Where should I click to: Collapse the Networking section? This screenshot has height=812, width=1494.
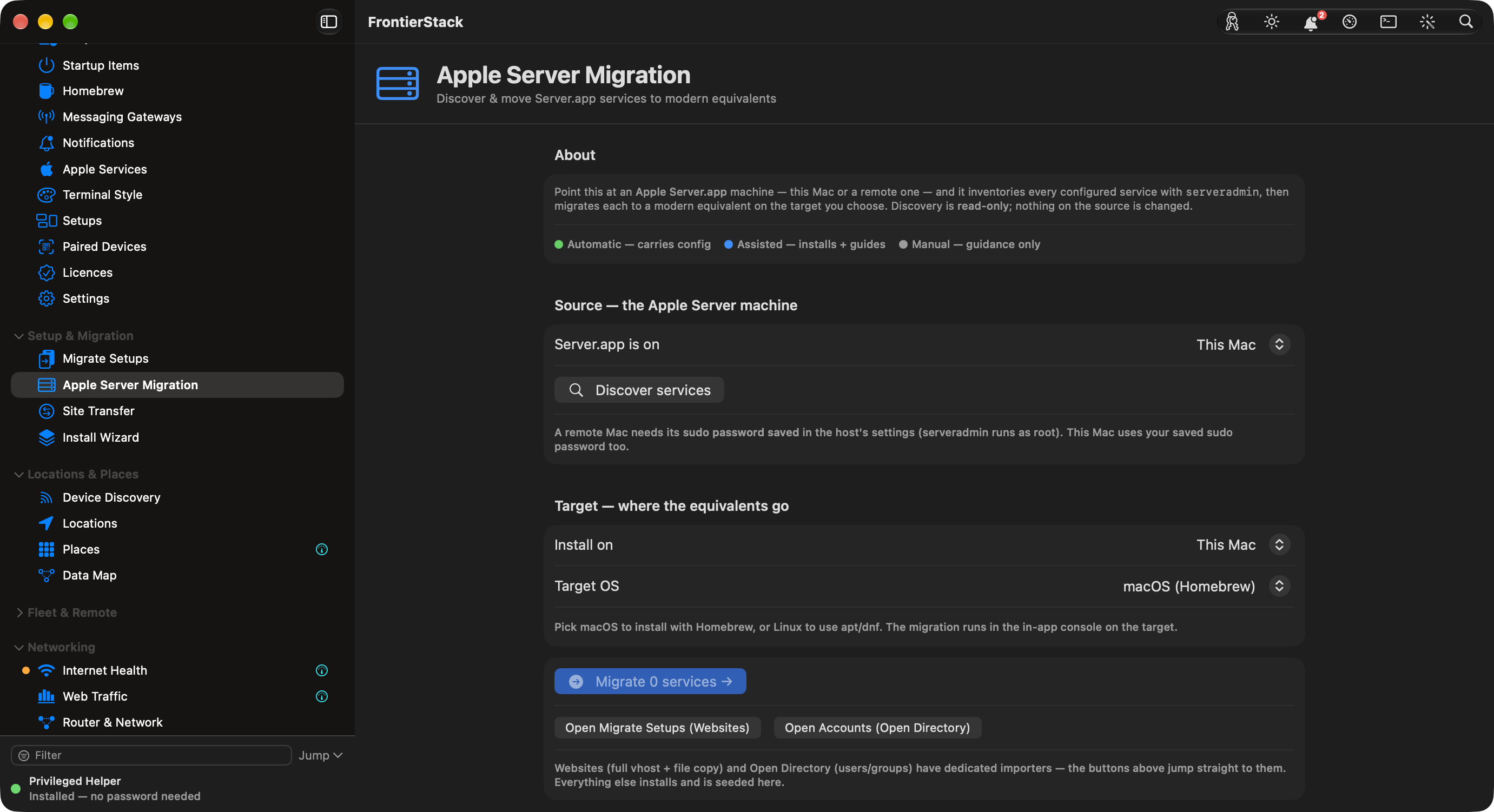[18, 648]
